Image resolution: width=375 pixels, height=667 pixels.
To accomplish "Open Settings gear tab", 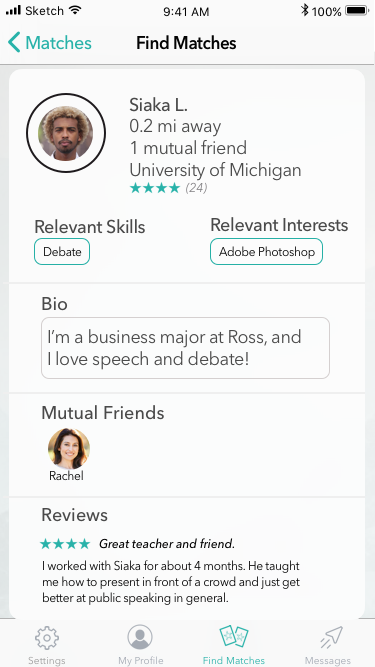I will pyautogui.click(x=47, y=638).
